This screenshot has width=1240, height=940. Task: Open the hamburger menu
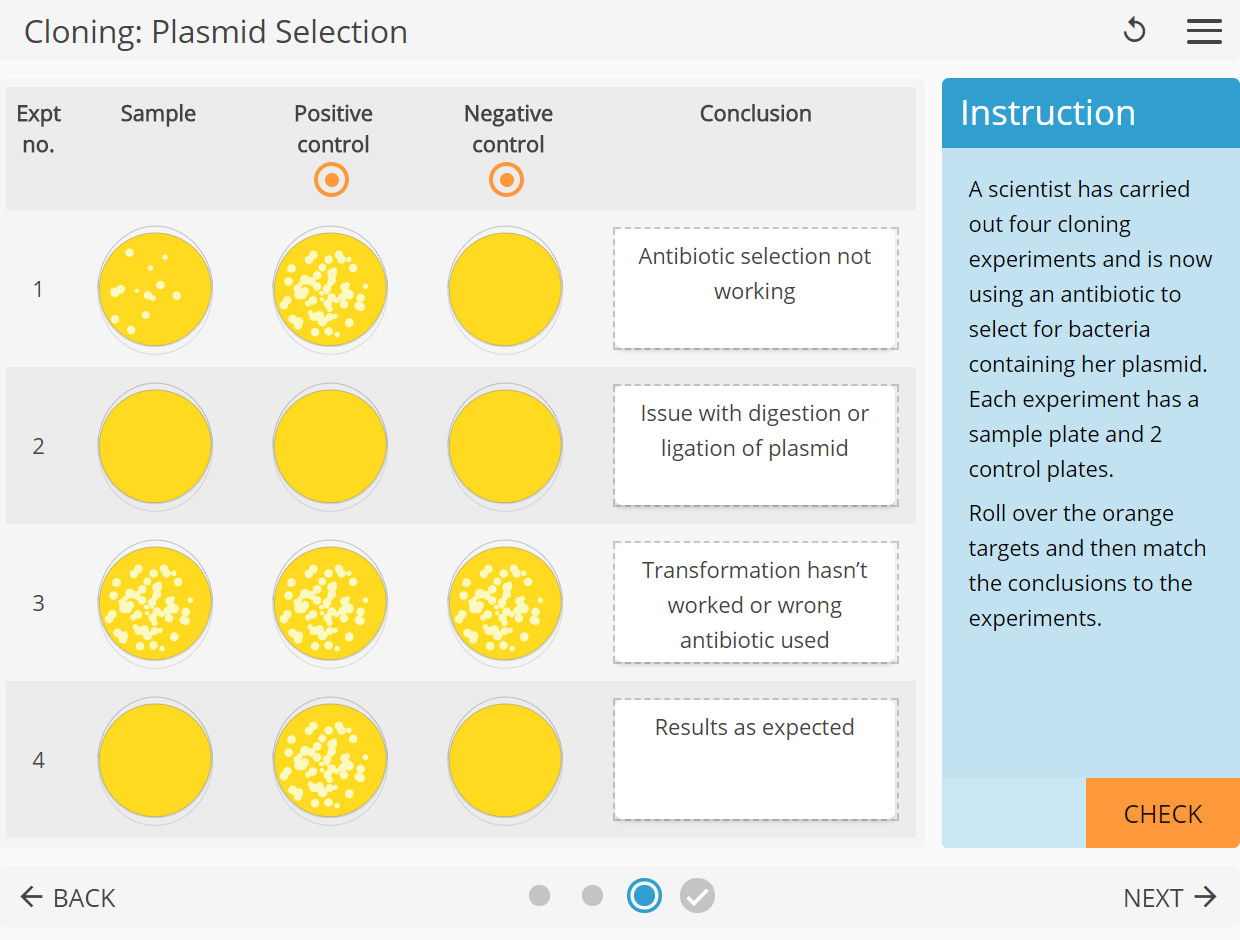coord(1204,31)
